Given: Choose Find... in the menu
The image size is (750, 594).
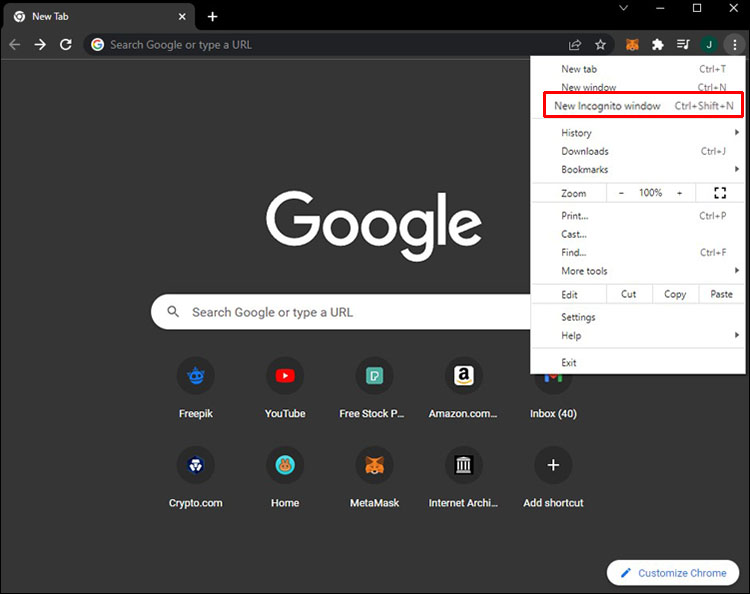Looking at the screenshot, I should [x=638, y=253].
